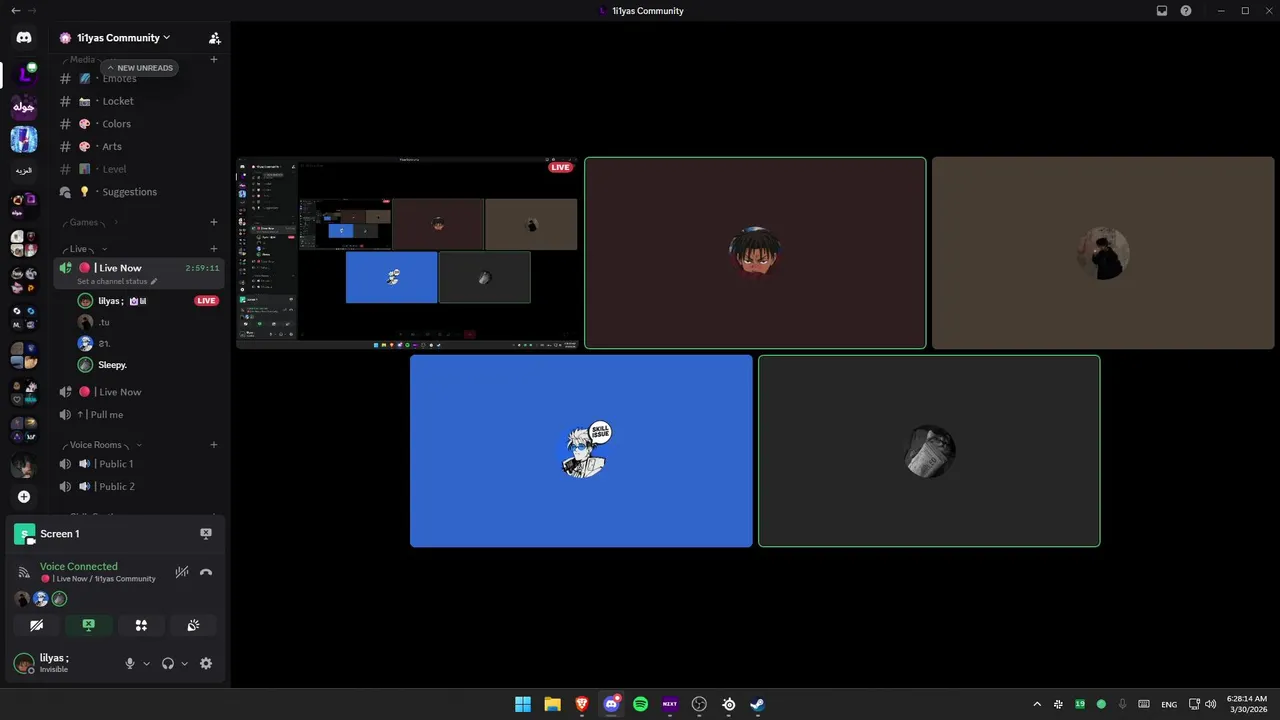Focus the dark red participant tile
This screenshot has width=1280, height=720.
[755, 253]
